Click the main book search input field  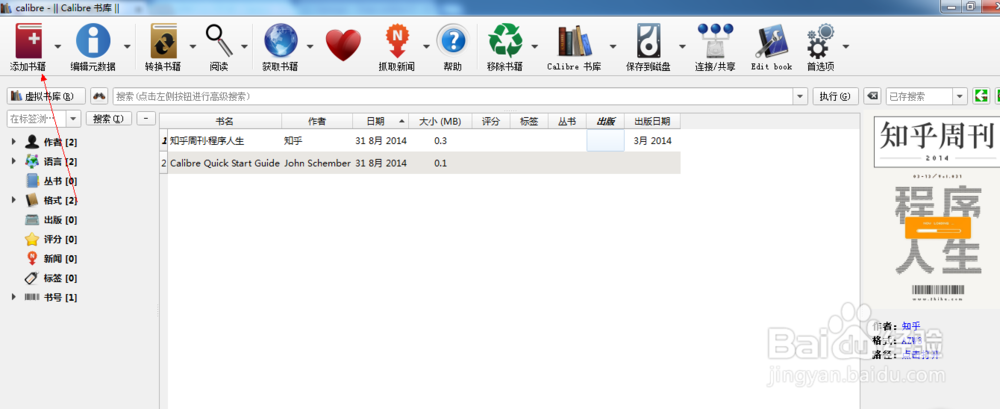pos(453,96)
